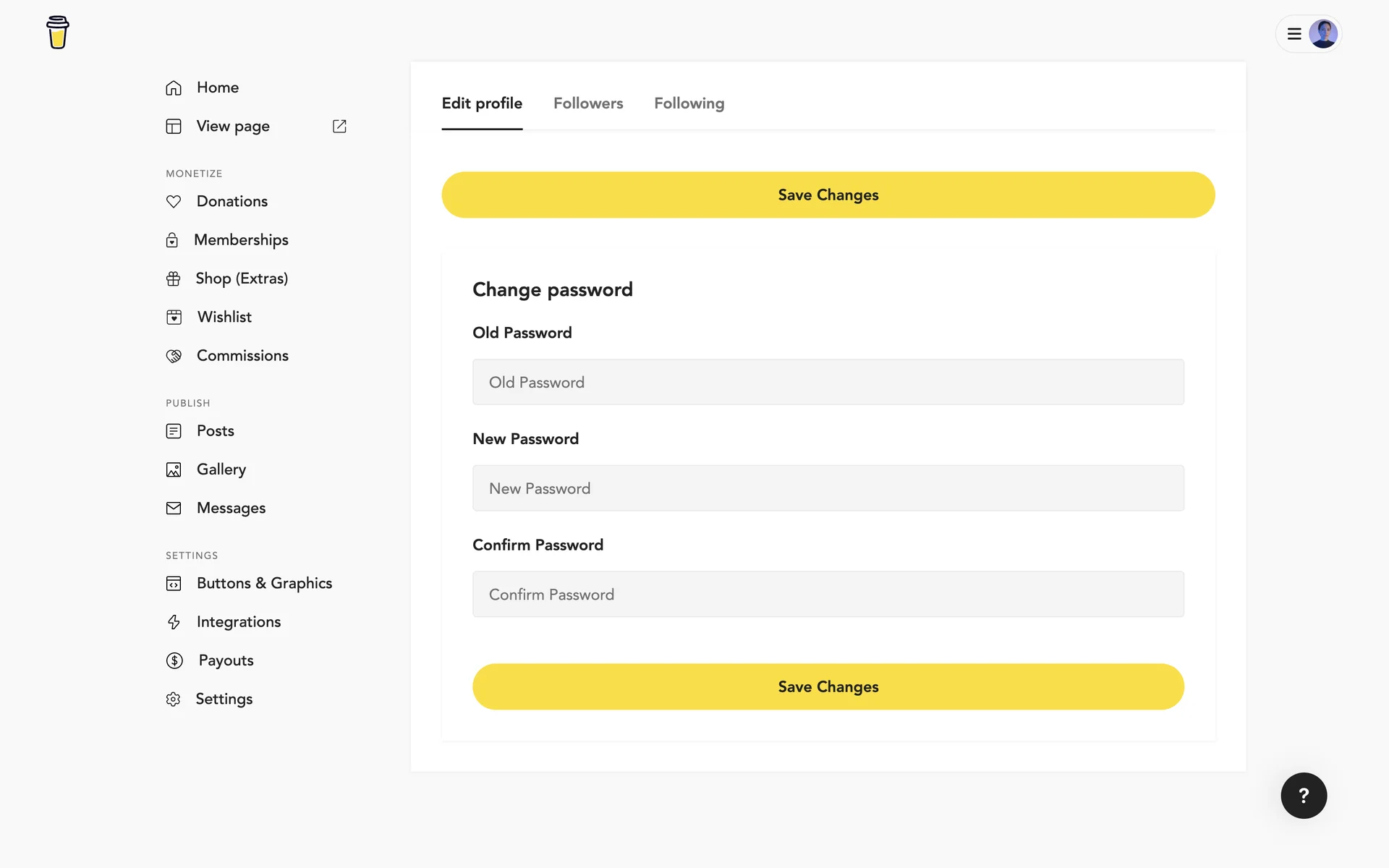Click the Shop (Extras) gift icon
This screenshot has width=1389, height=868.
pos(174,278)
